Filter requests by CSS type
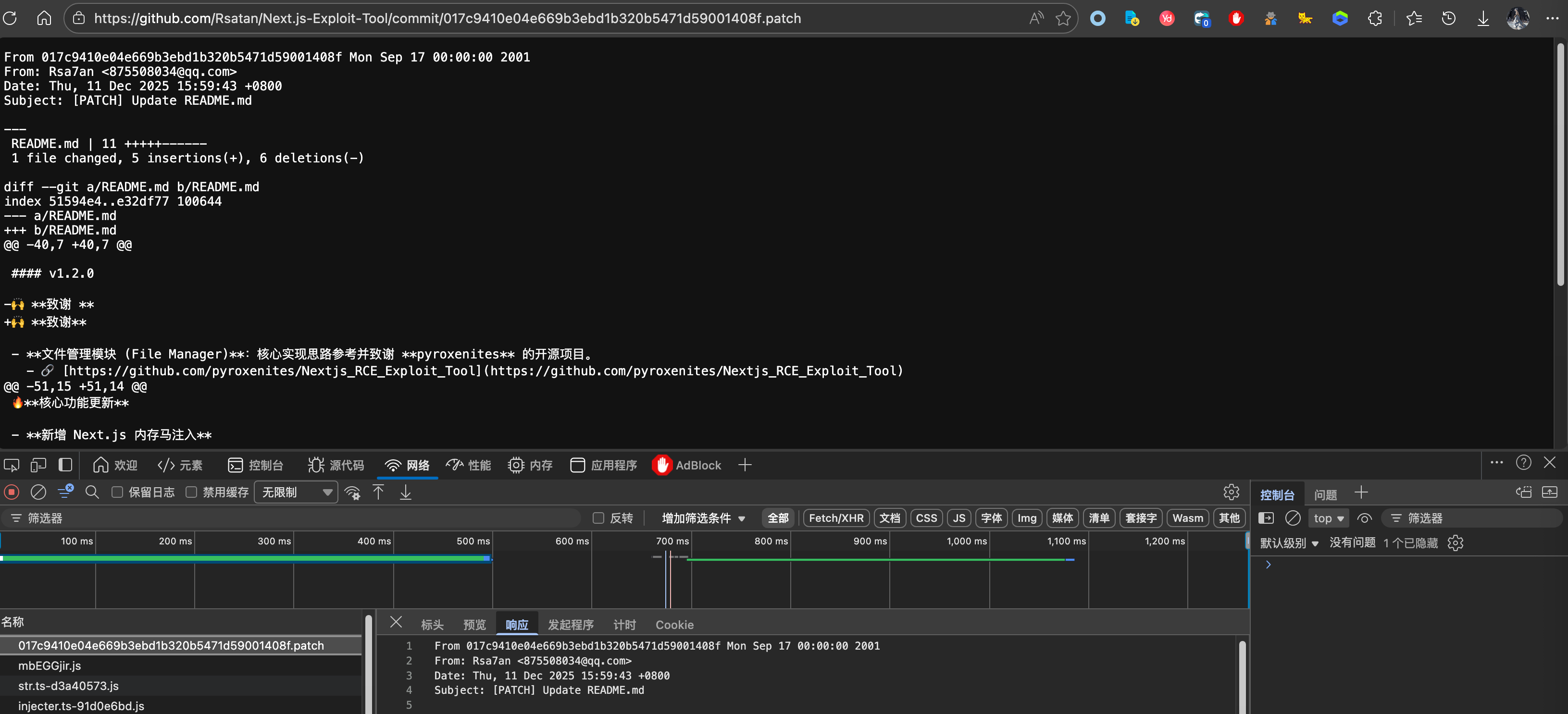The height and width of the screenshot is (714, 1568). click(x=926, y=518)
